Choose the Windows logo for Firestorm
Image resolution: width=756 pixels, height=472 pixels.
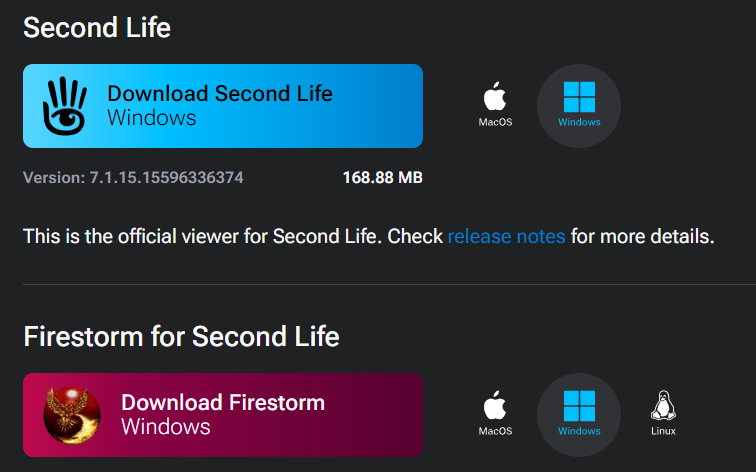[579, 406]
